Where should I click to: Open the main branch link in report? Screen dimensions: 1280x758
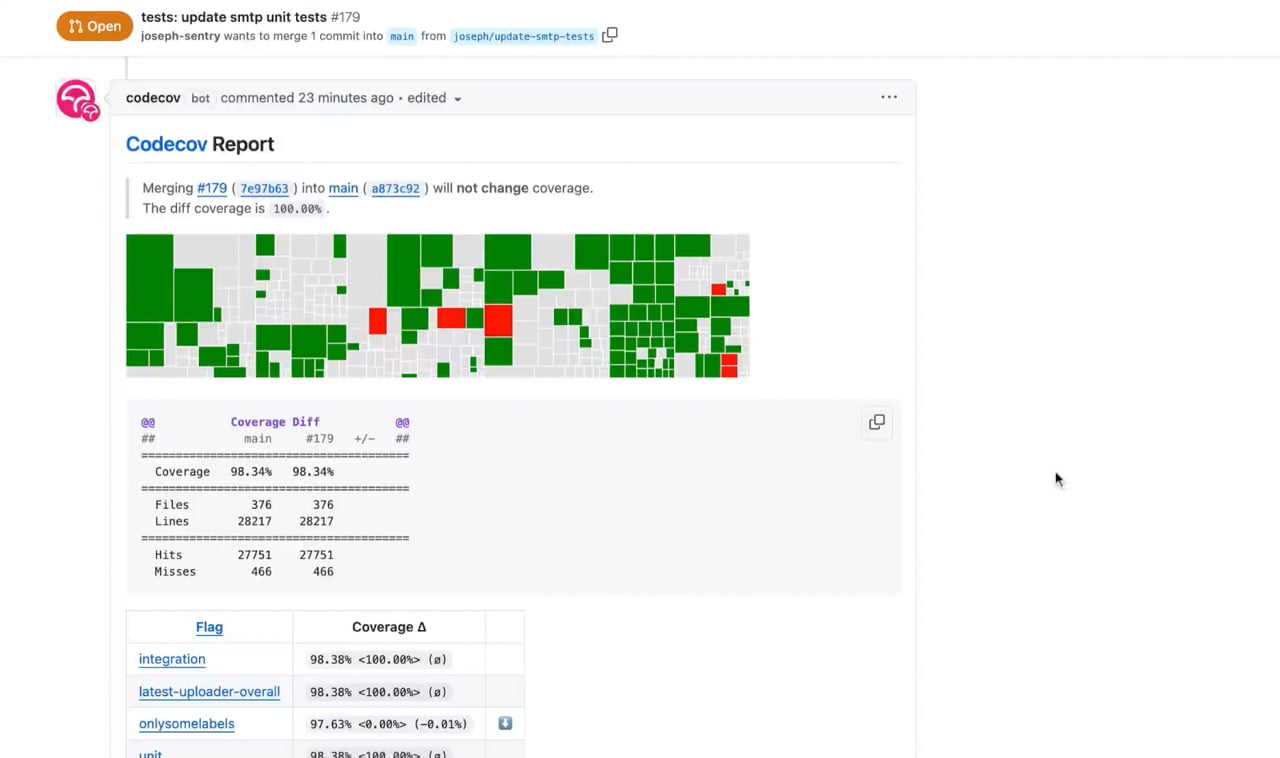click(343, 188)
